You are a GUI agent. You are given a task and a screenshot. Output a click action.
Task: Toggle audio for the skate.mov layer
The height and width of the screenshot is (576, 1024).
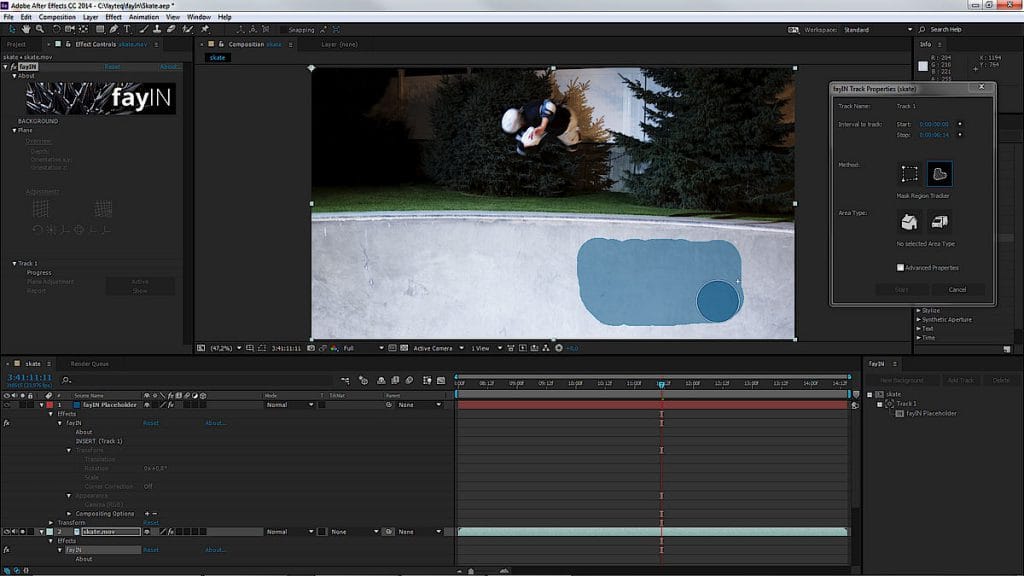point(13,531)
